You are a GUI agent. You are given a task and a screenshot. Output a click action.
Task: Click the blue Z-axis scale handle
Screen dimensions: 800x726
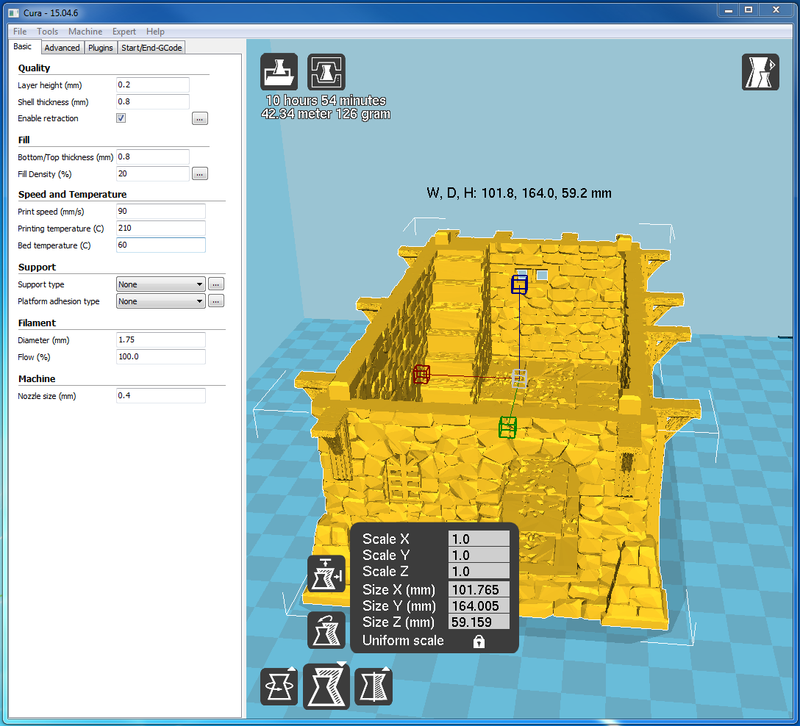pyautogui.click(x=519, y=284)
